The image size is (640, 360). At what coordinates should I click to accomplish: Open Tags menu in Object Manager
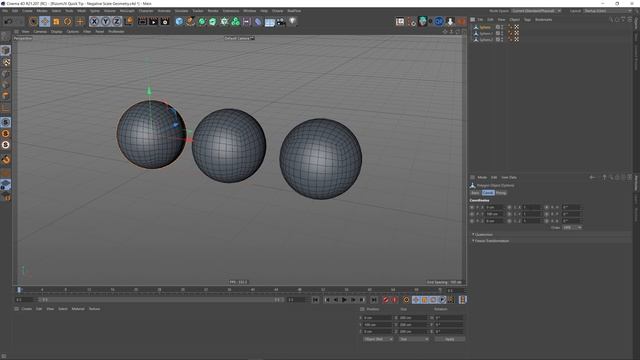(x=527, y=20)
